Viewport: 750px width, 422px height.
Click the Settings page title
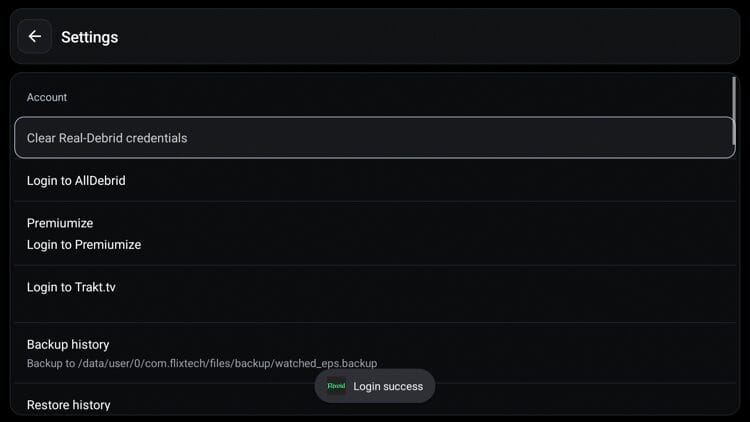click(x=90, y=37)
